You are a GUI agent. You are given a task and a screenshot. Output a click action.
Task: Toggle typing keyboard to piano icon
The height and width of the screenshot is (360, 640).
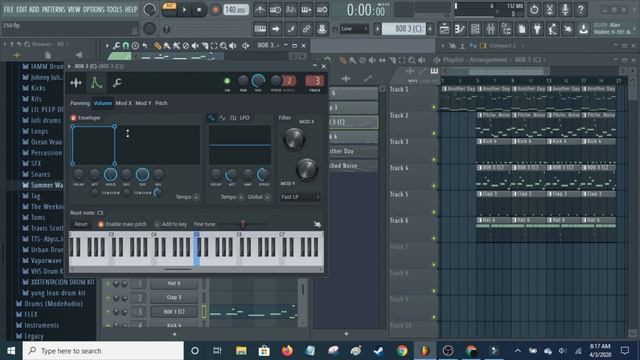tap(260, 29)
